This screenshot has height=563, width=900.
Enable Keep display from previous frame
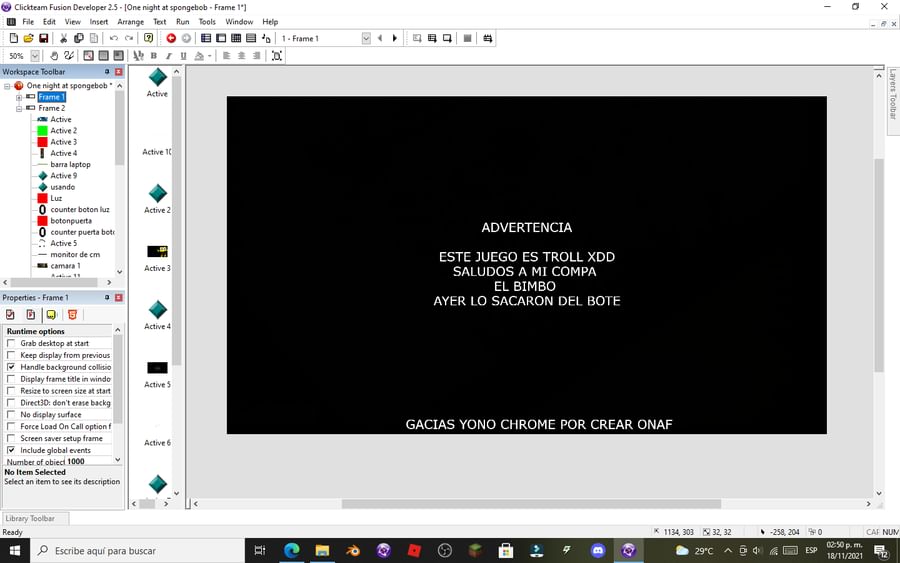(x=11, y=355)
